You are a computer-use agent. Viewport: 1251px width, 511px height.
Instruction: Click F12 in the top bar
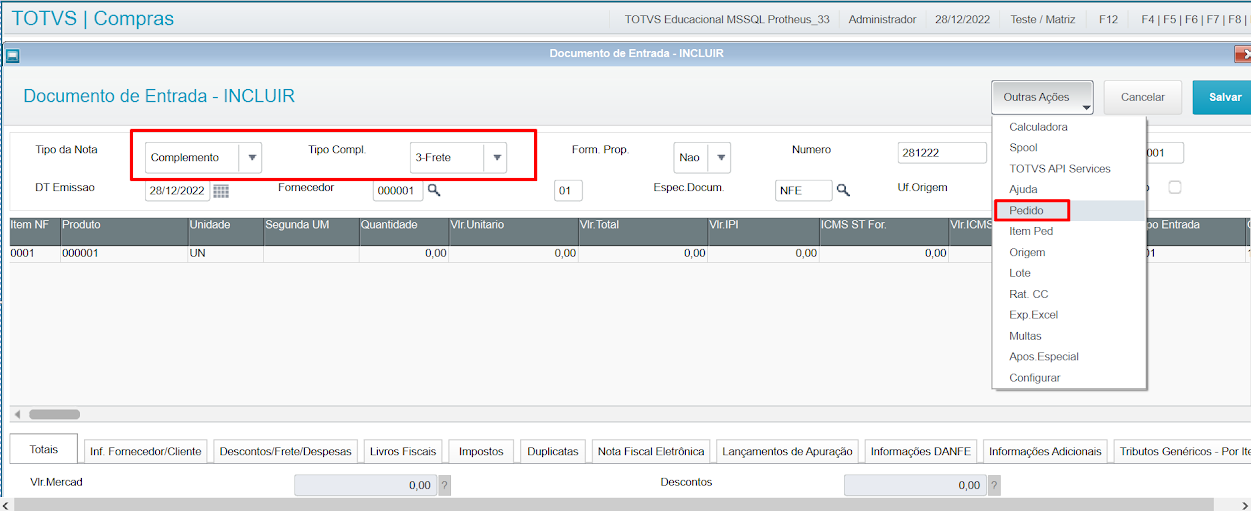pyautogui.click(x=1108, y=19)
